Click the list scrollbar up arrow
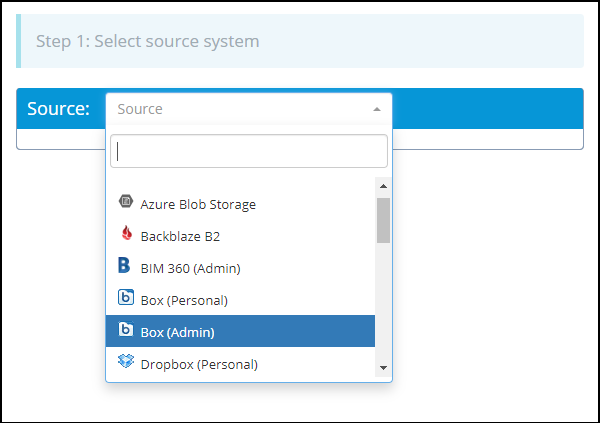Image resolution: width=600 pixels, height=423 pixels. coord(383,186)
